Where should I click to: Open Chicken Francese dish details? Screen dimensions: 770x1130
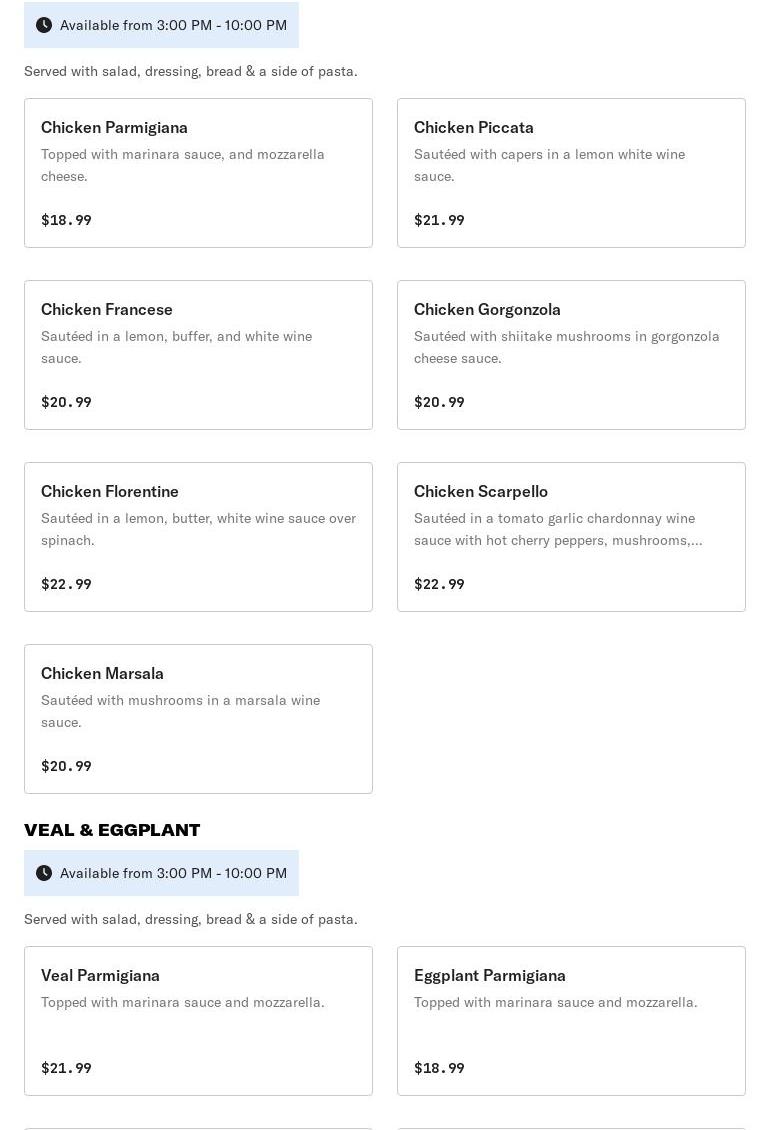pos(198,355)
